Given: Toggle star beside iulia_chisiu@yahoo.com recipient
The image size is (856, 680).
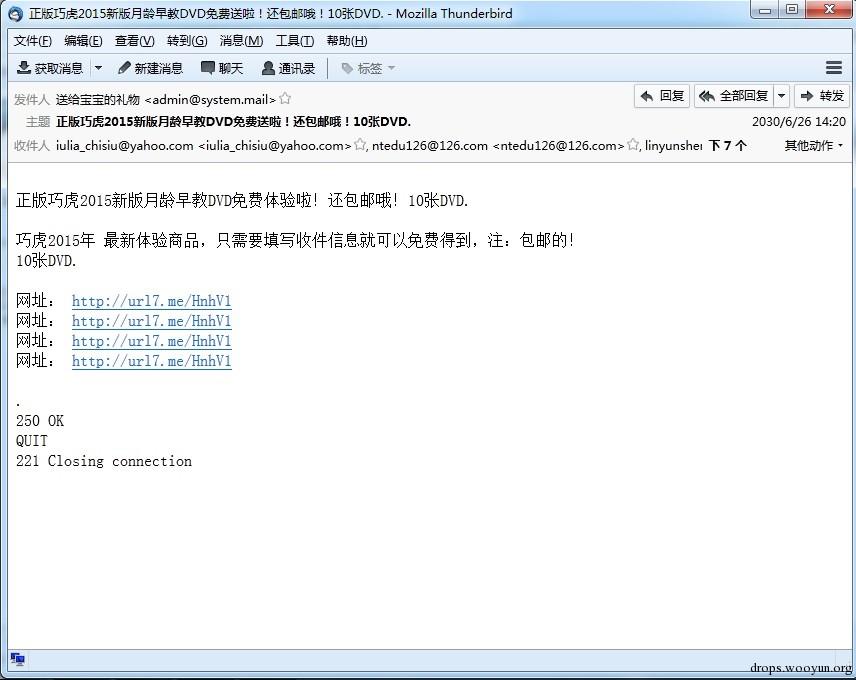Looking at the screenshot, I should pyautogui.click(x=360, y=145).
